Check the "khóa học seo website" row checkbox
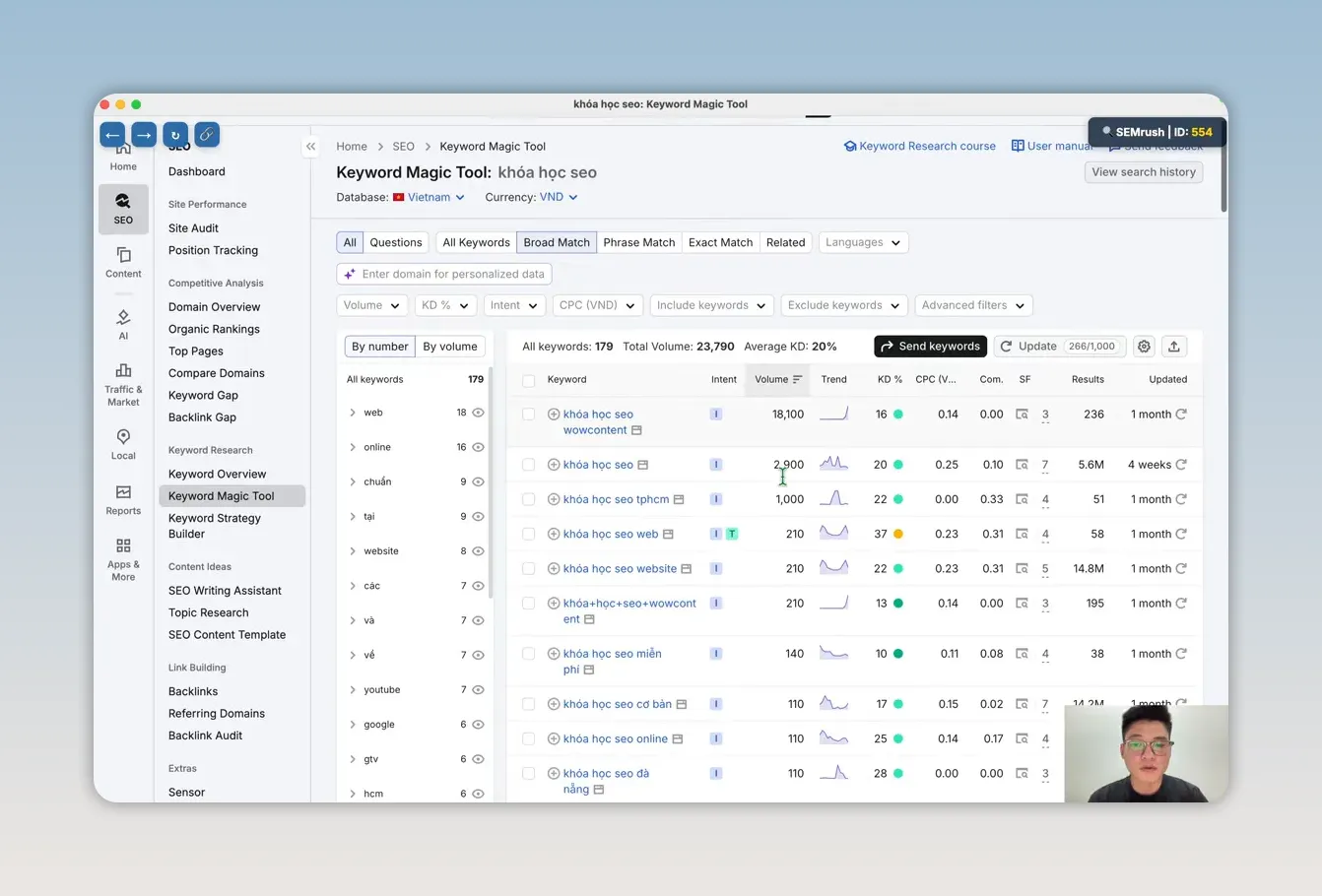Viewport: 1322px width, 896px height. pos(529,569)
